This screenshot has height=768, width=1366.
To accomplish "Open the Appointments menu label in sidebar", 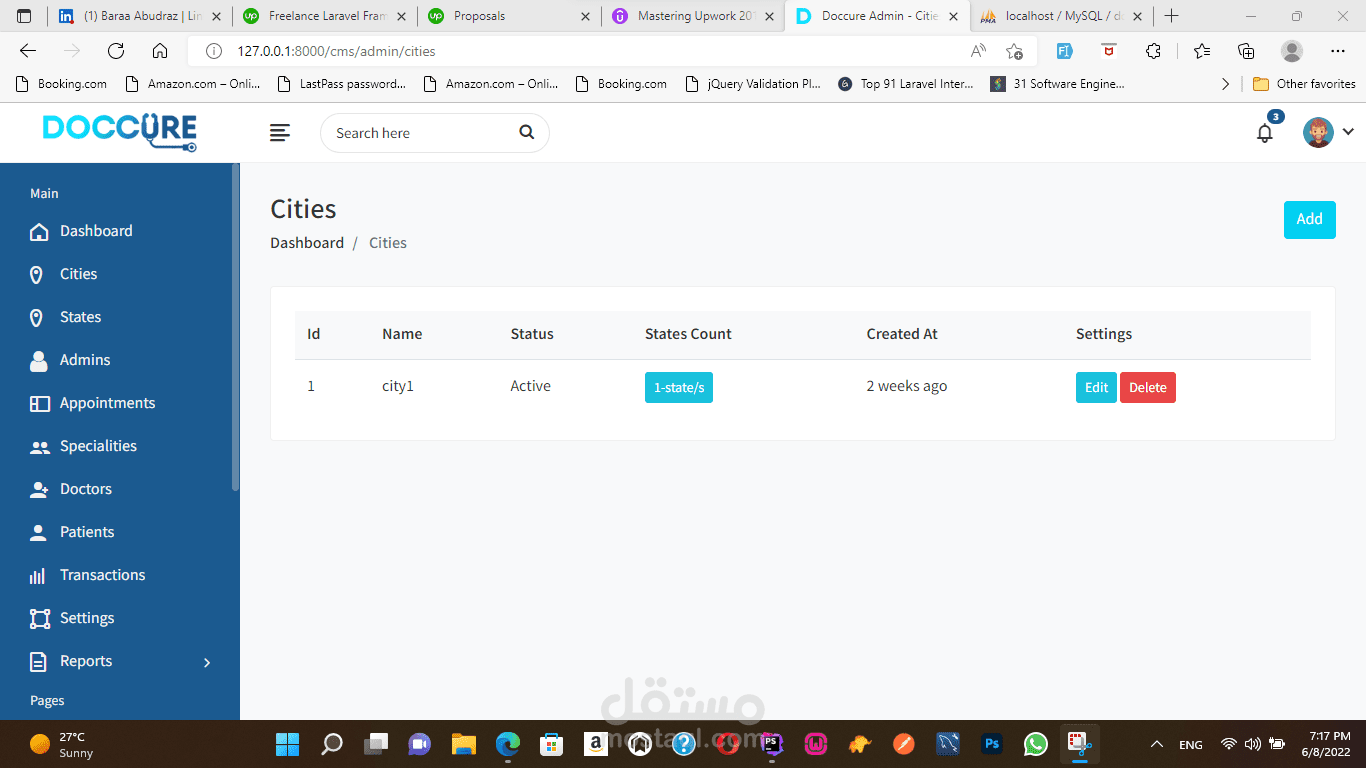I will pyautogui.click(x=107, y=403).
